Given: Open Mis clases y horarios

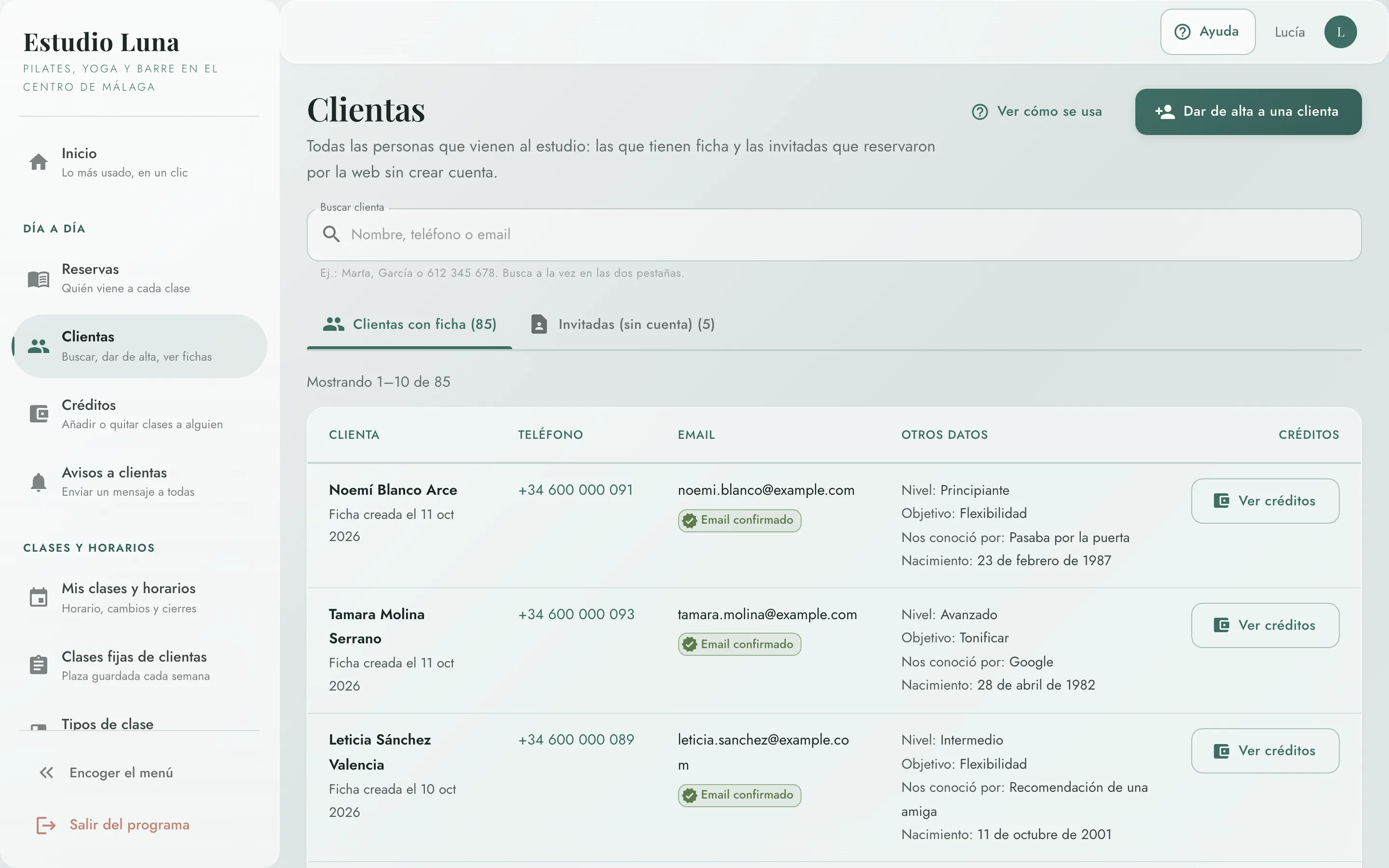Looking at the screenshot, I should (x=139, y=597).
